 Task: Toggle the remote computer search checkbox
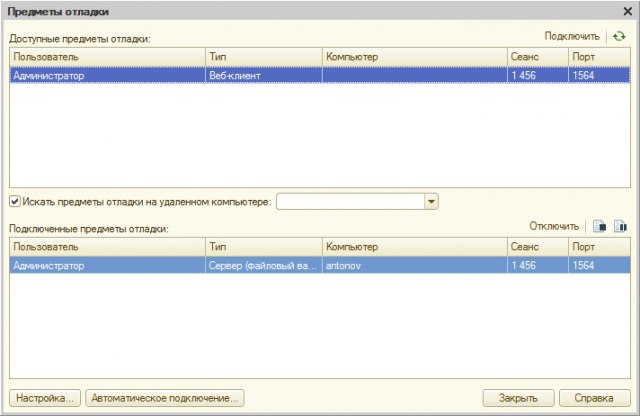(15, 201)
